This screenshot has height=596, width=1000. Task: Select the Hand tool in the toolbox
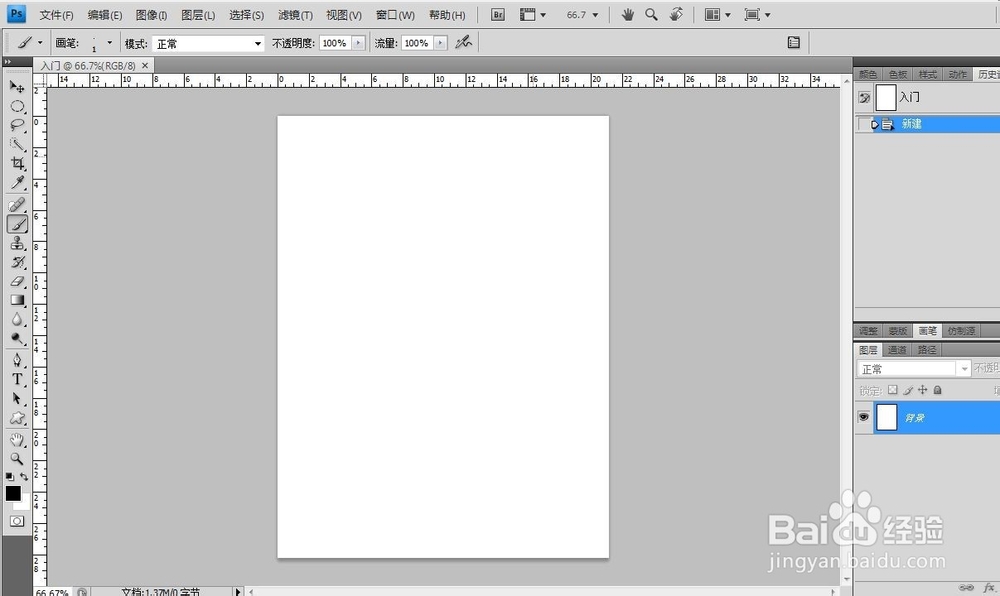(x=17, y=439)
